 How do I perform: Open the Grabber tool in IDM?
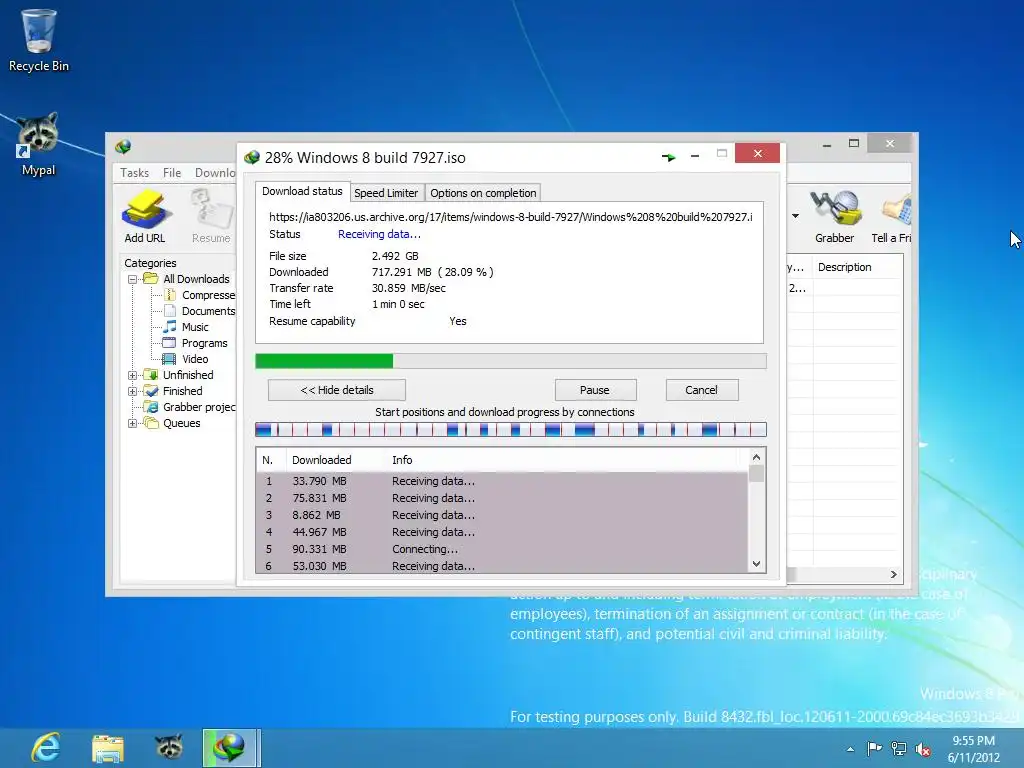point(834,217)
